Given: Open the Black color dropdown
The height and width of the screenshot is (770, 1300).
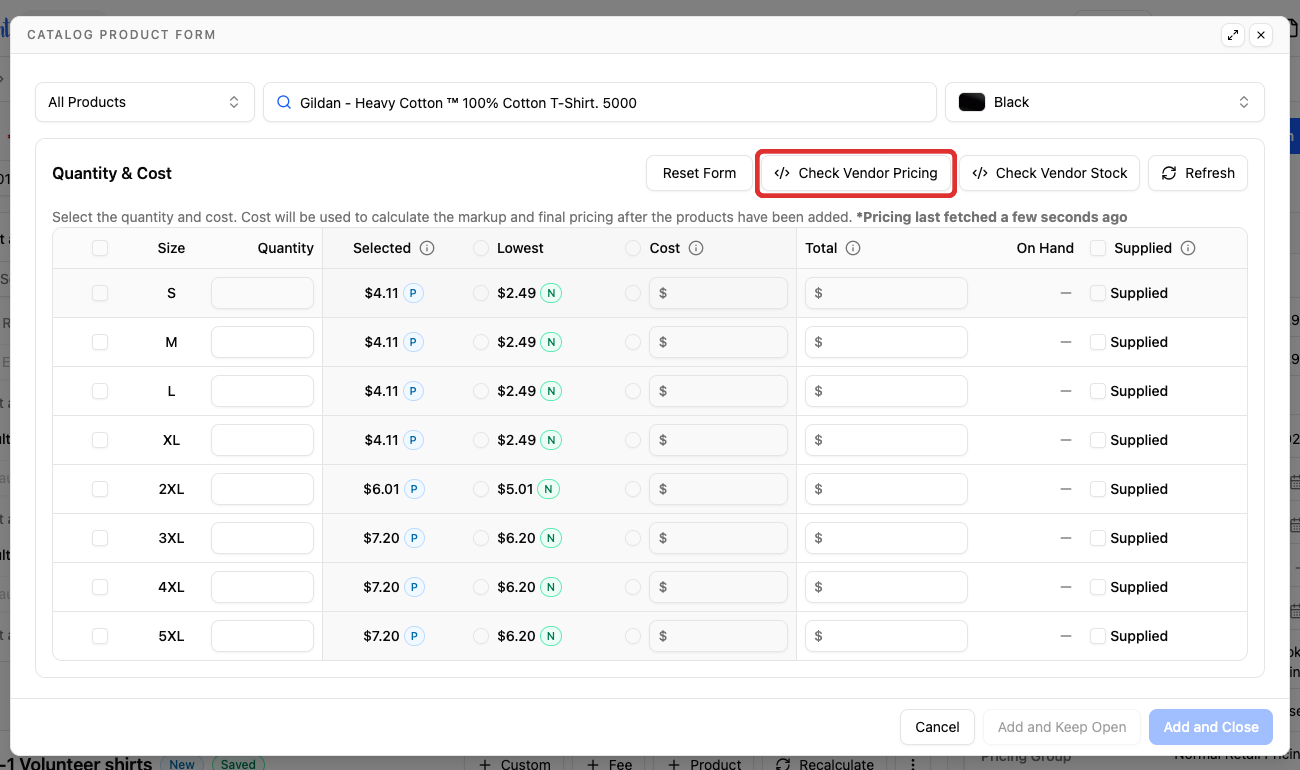Looking at the screenshot, I should (1105, 102).
